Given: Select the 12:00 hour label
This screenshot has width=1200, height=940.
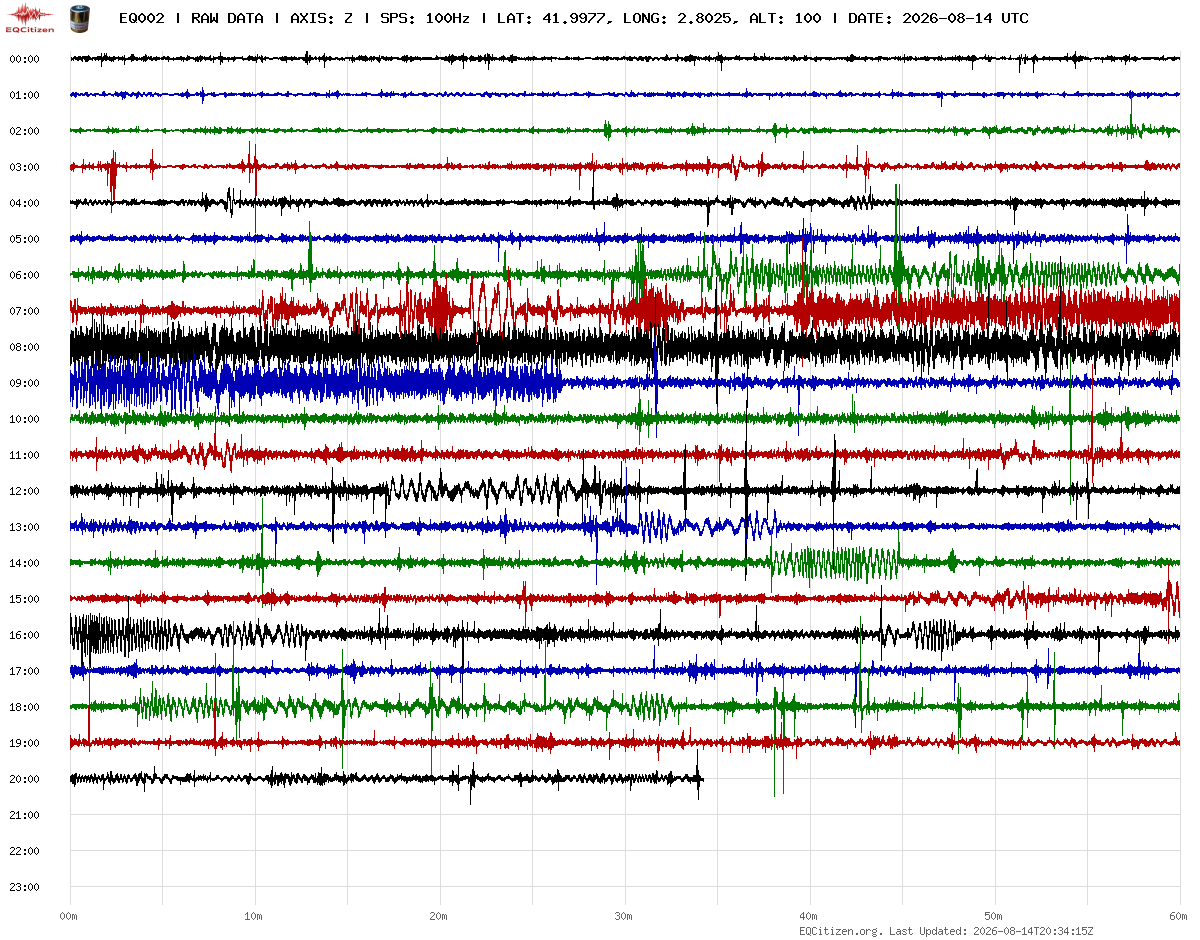Looking at the screenshot, I should click(24, 491).
